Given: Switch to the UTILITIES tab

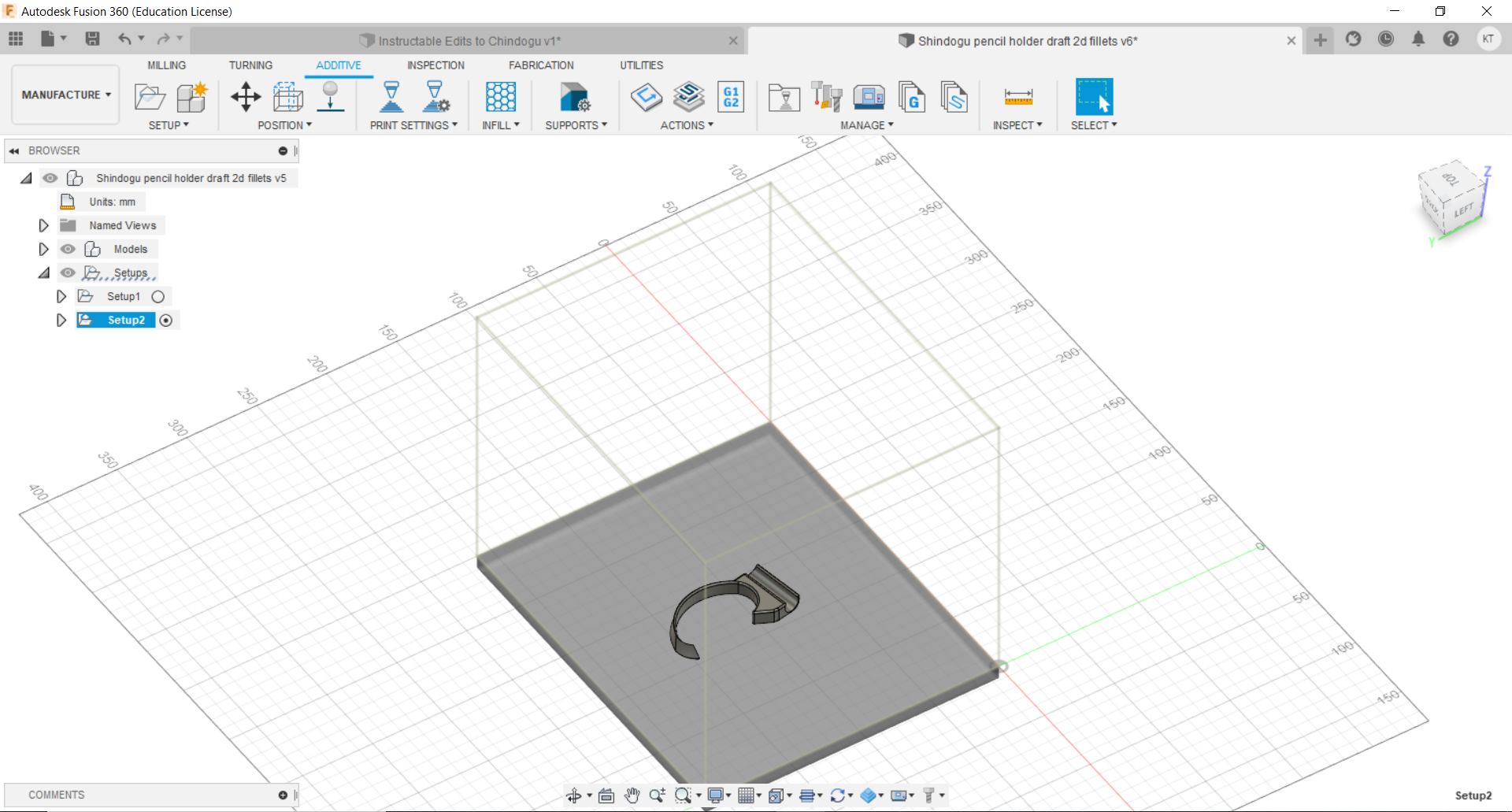Looking at the screenshot, I should pyautogui.click(x=641, y=65).
